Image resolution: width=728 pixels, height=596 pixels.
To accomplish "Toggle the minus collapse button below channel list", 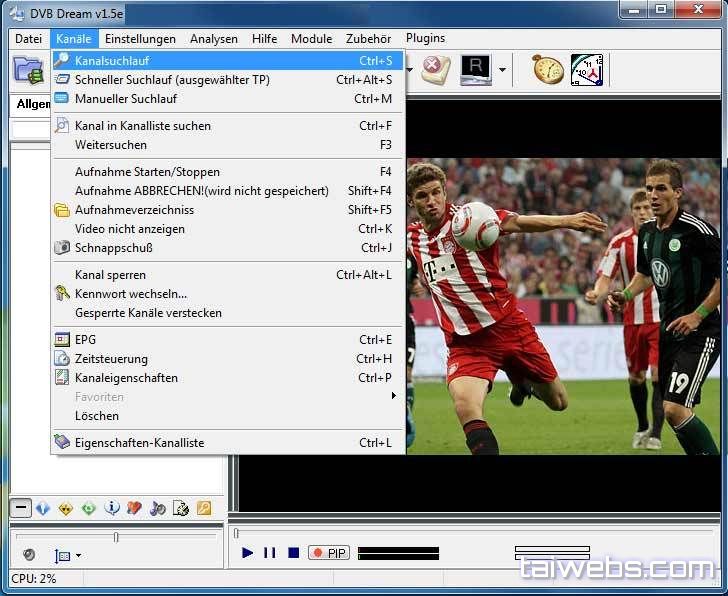I will tap(20, 508).
